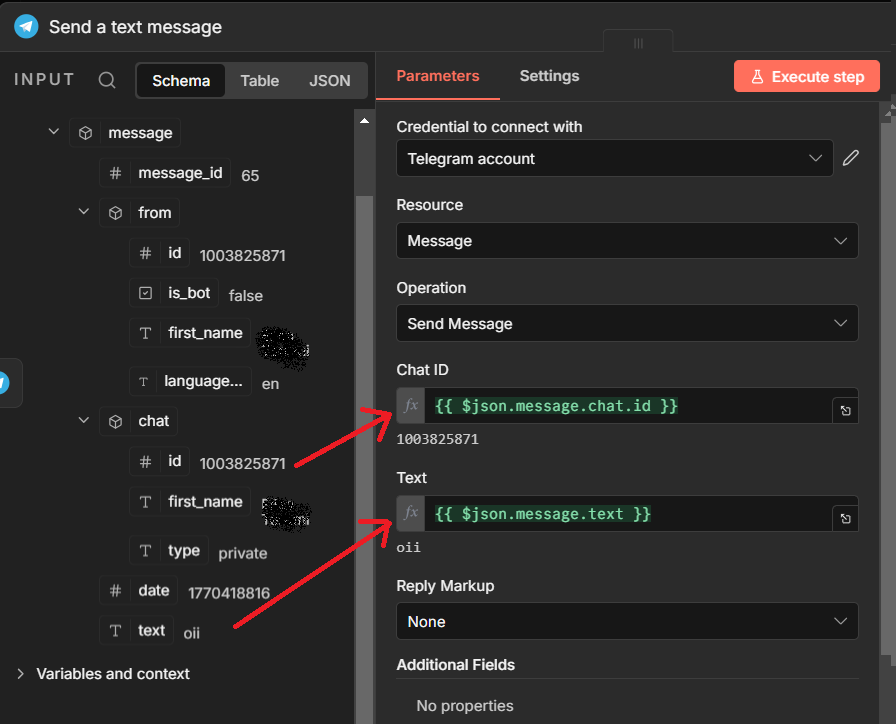Open the Operation dropdown showing Send Message
Image resolution: width=896 pixels, height=724 pixels.
[627, 323]
